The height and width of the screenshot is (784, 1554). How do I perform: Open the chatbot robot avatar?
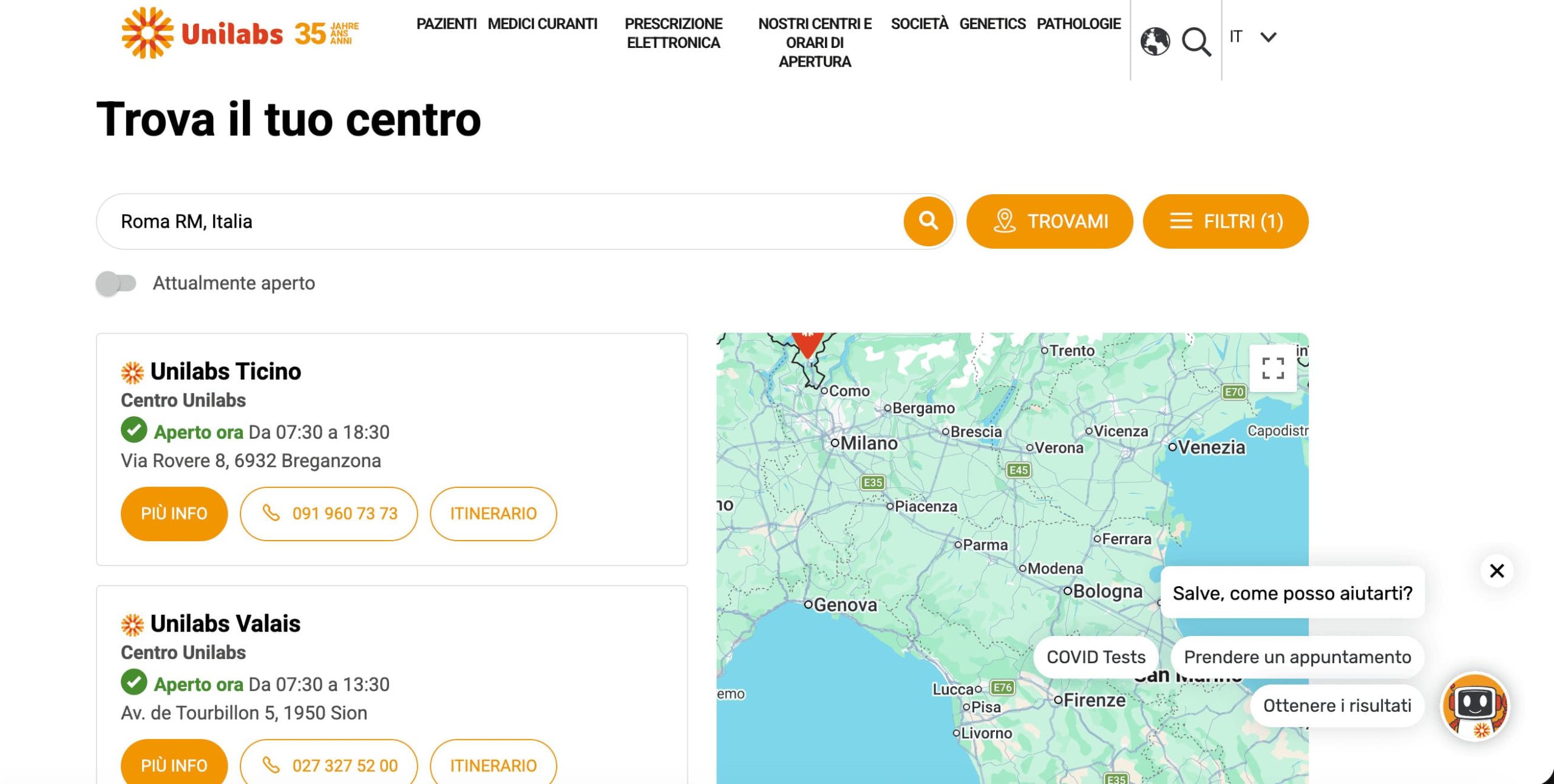tap(1475, 706)
